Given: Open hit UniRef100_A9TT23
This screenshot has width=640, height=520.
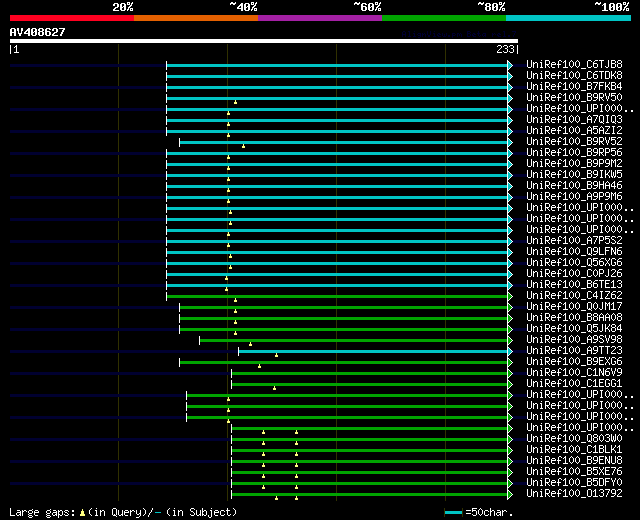Looking at the screenshot, I should 574,351.
